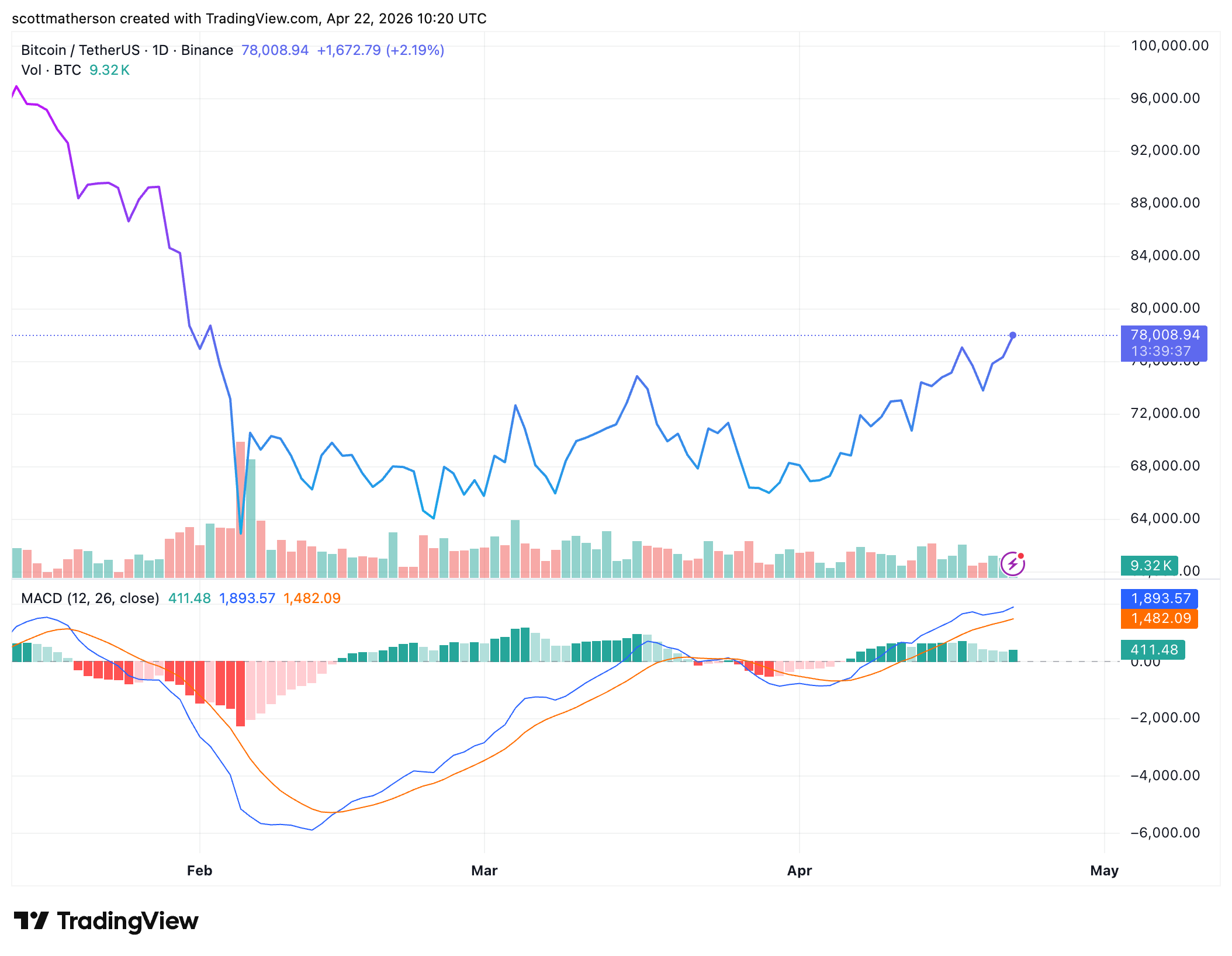Click the −6,000.00 MACD scale label
1232x956 pixels.
point(1165,833)
